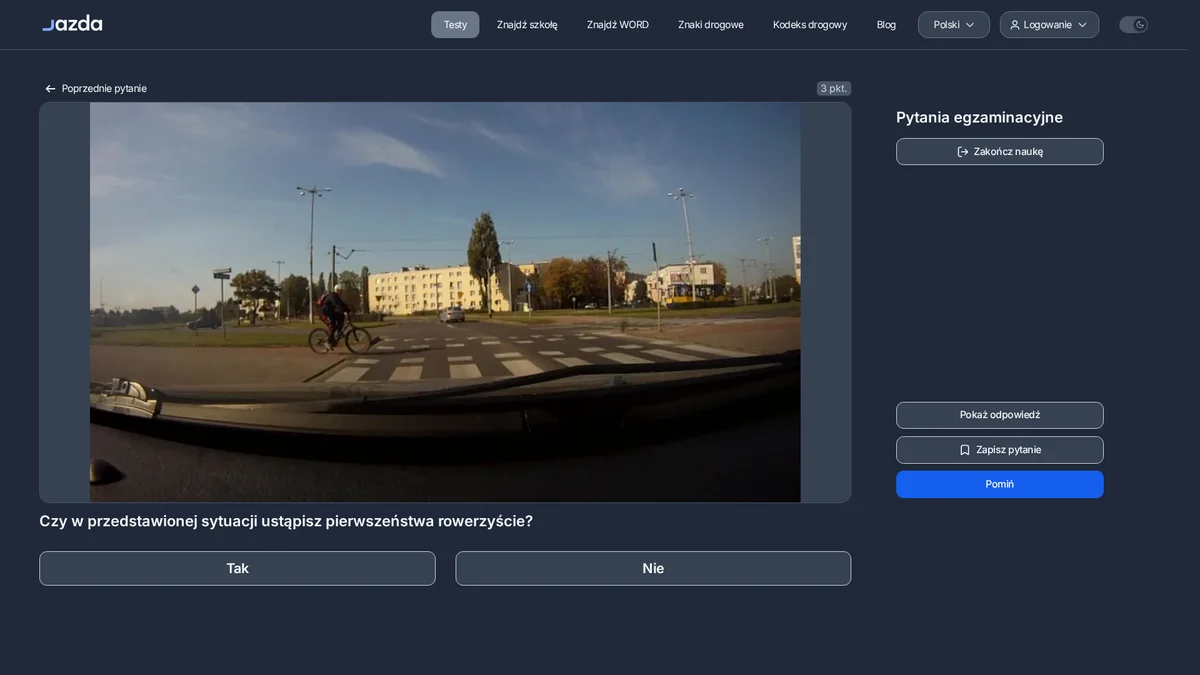1200x675 pixels.
Task: Answer Nie to the question
Action: [653, 568]
